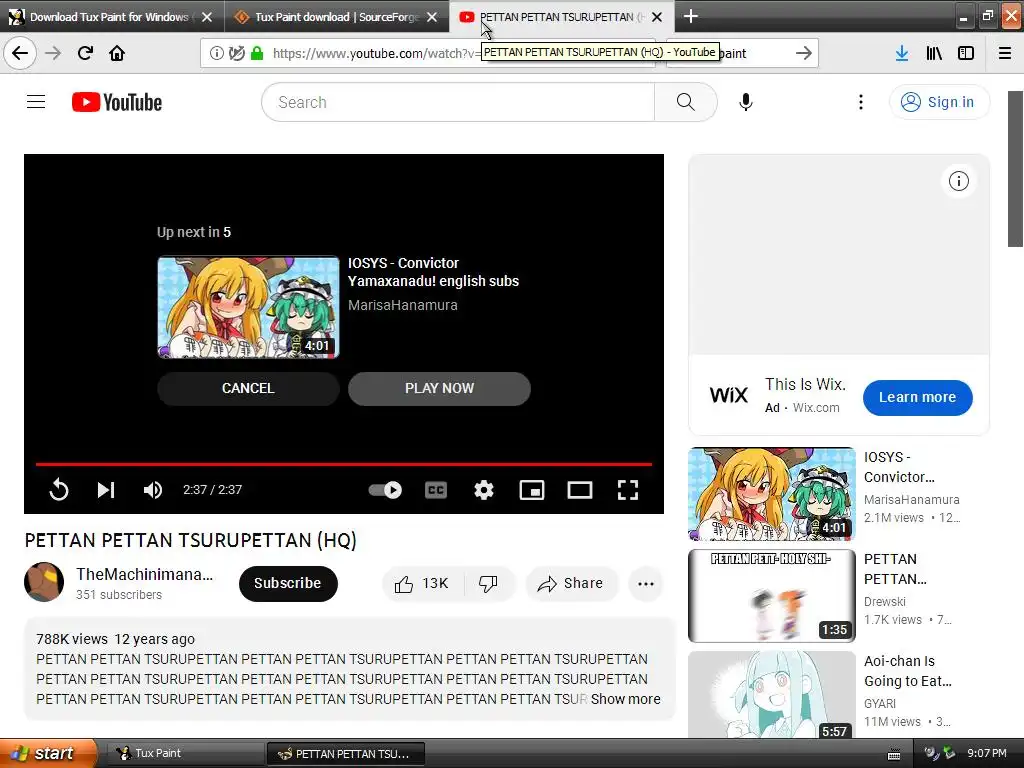Open the player settings gear

pos(484,490)
